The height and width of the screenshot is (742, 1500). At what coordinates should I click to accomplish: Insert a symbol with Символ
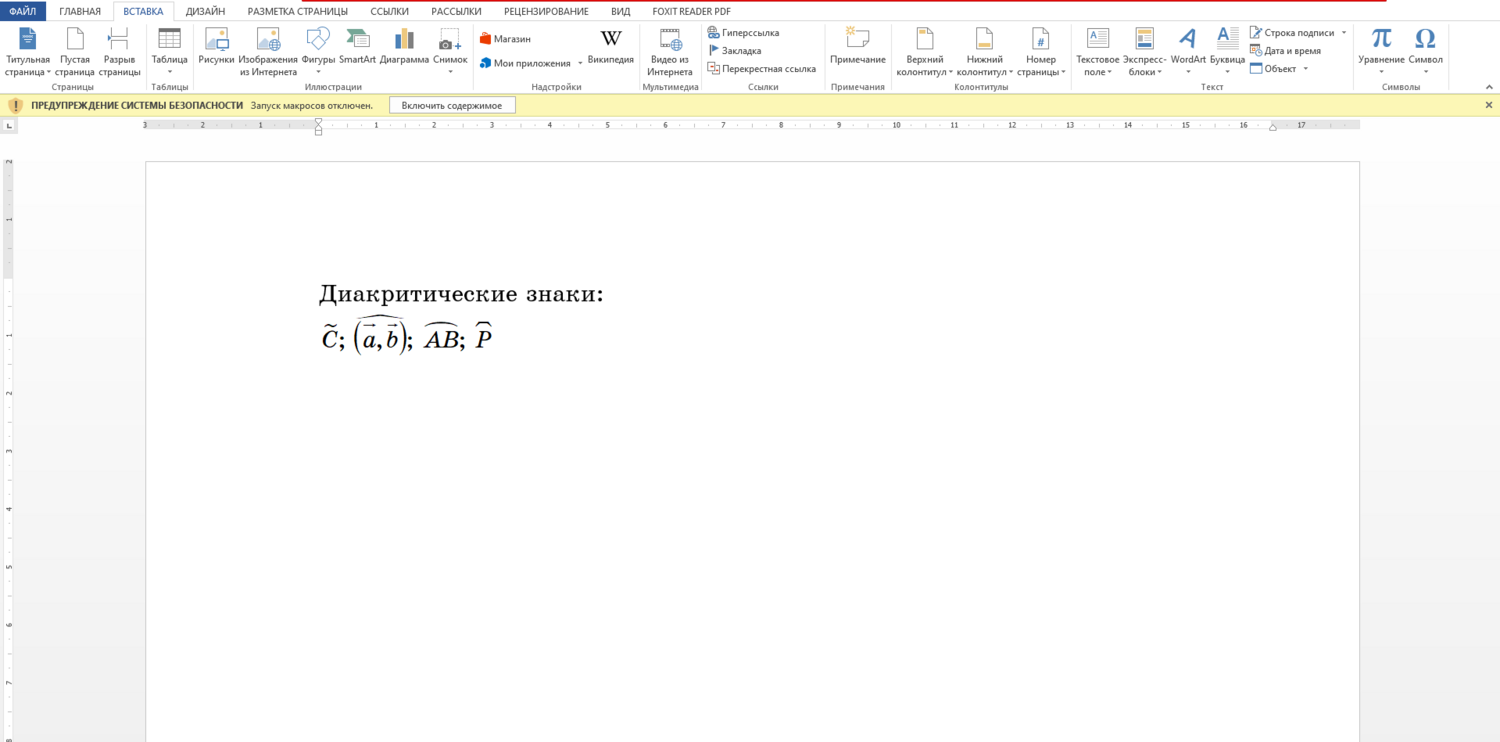(1425, 46)
